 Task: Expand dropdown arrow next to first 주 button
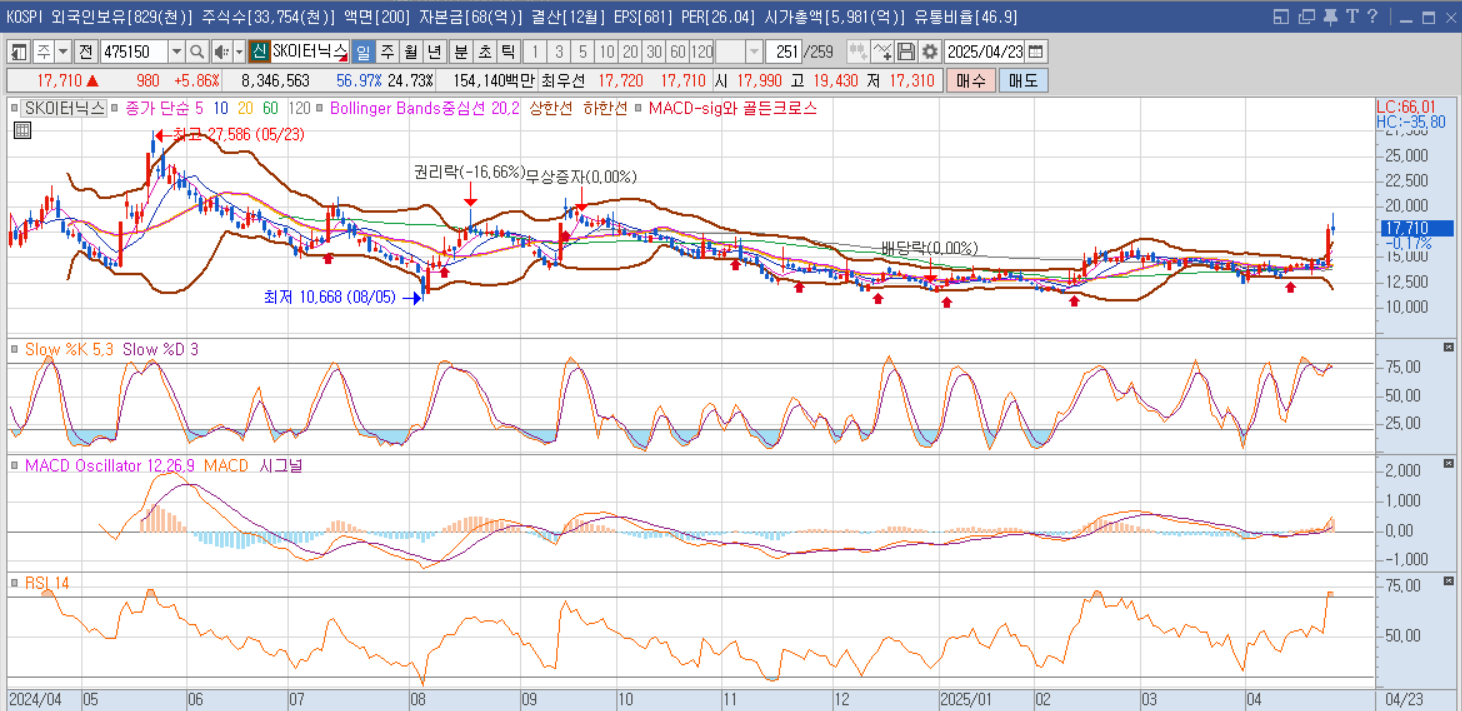click(x=63, y=52)
